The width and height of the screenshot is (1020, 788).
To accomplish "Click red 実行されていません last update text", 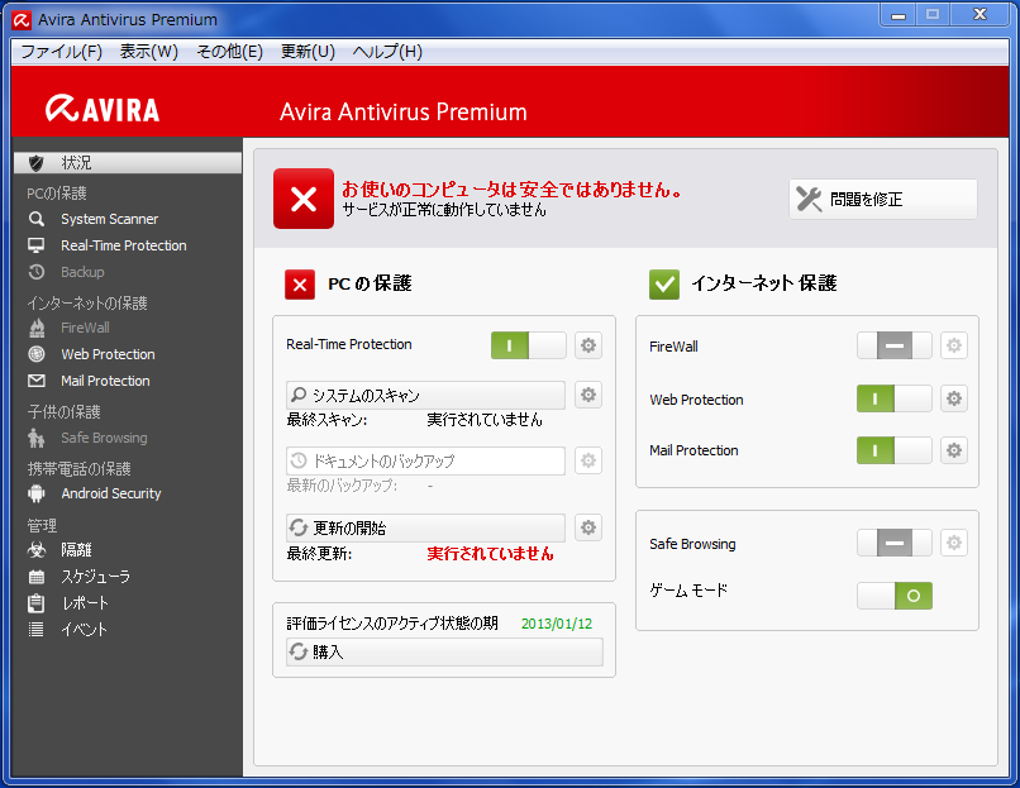I will point(490,554).
